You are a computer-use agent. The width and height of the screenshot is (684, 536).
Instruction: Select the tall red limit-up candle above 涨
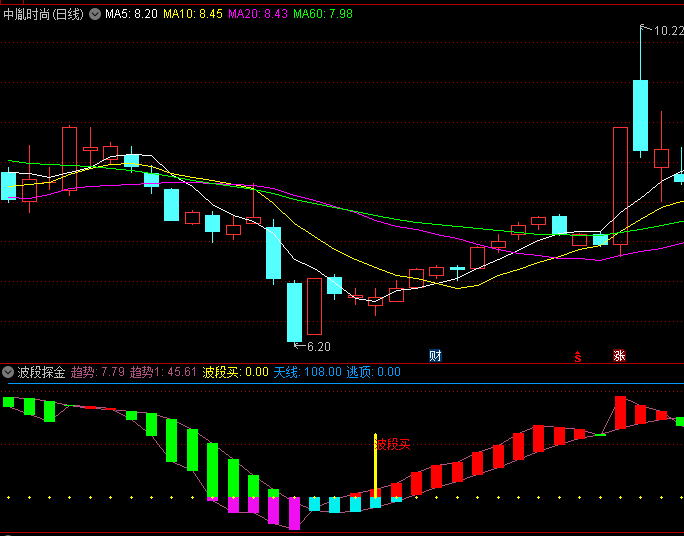click(620, 186)
